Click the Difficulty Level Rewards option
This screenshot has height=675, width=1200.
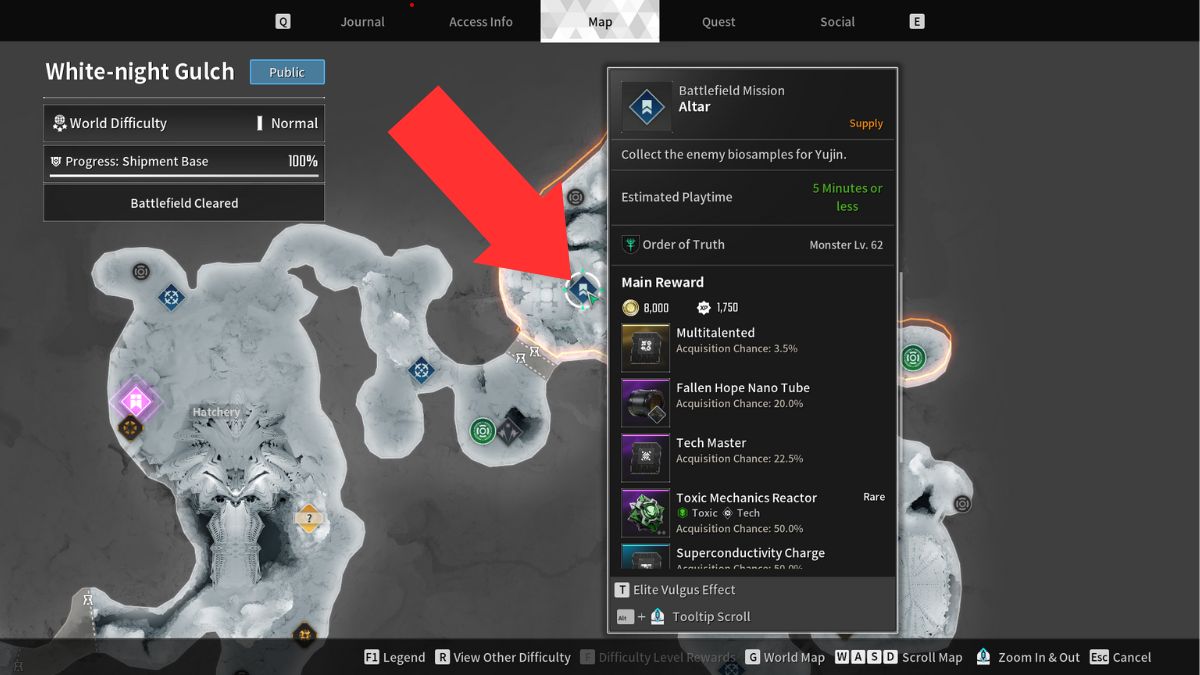(x=658, y=657)
